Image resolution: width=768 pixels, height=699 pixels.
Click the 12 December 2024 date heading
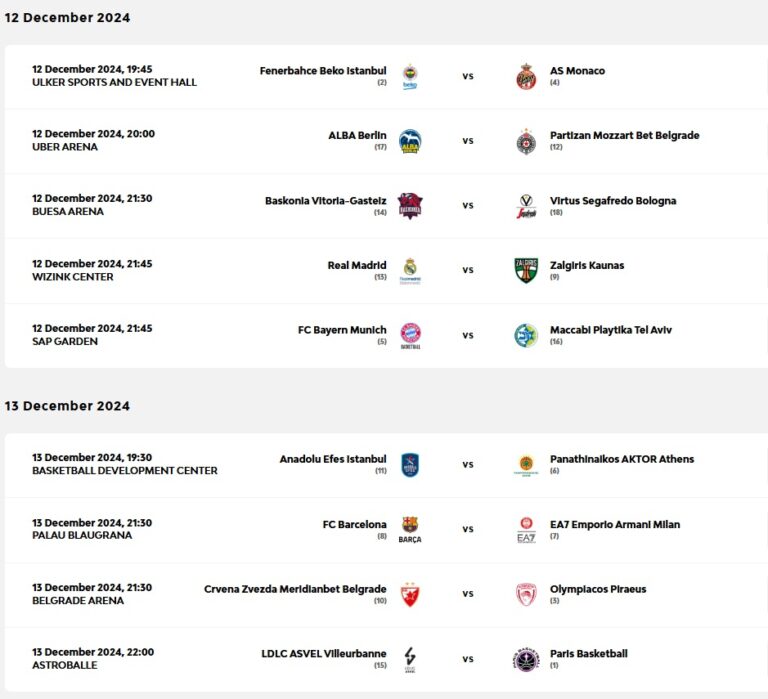(67, 18)
